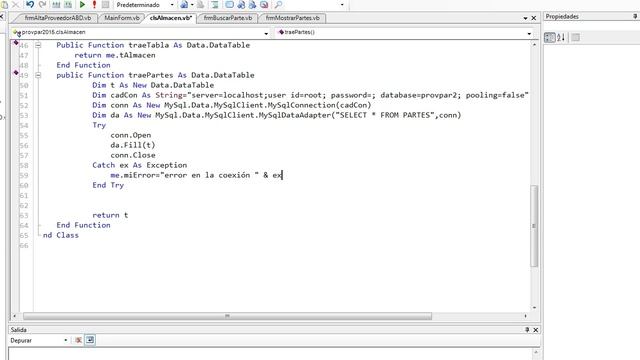Click the 'End Try' code line
This screenshot has height=360, width=640.
pyautogui.click(x=108, y=185)
